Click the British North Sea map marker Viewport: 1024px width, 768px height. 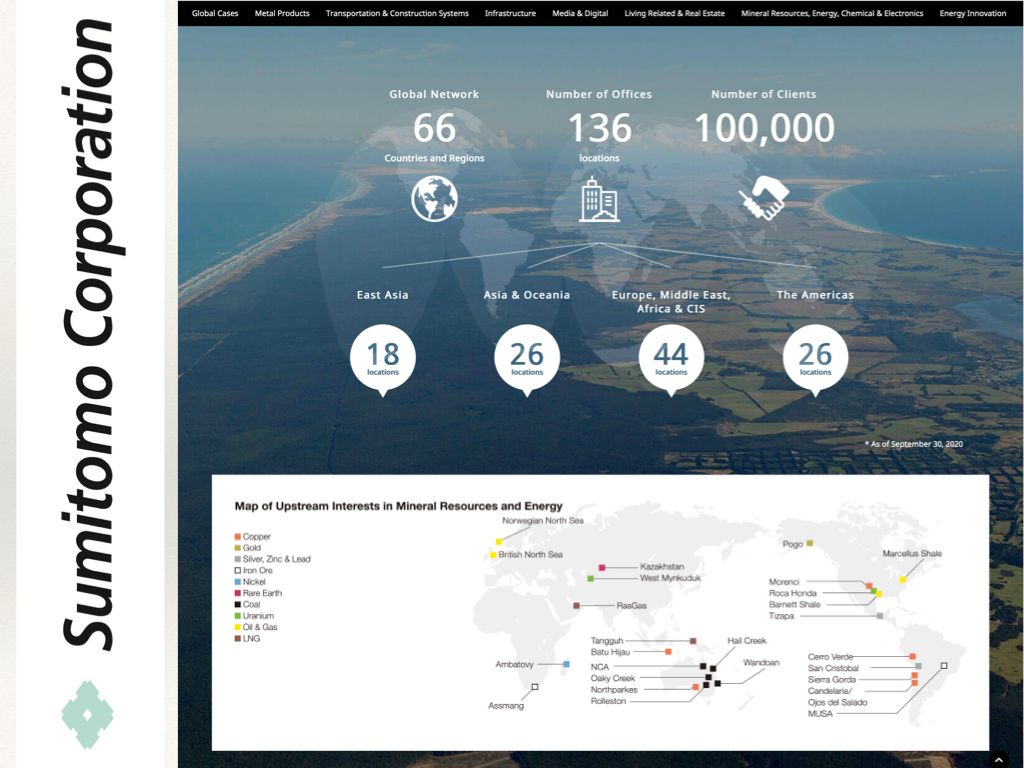click(x=493, y=555)
